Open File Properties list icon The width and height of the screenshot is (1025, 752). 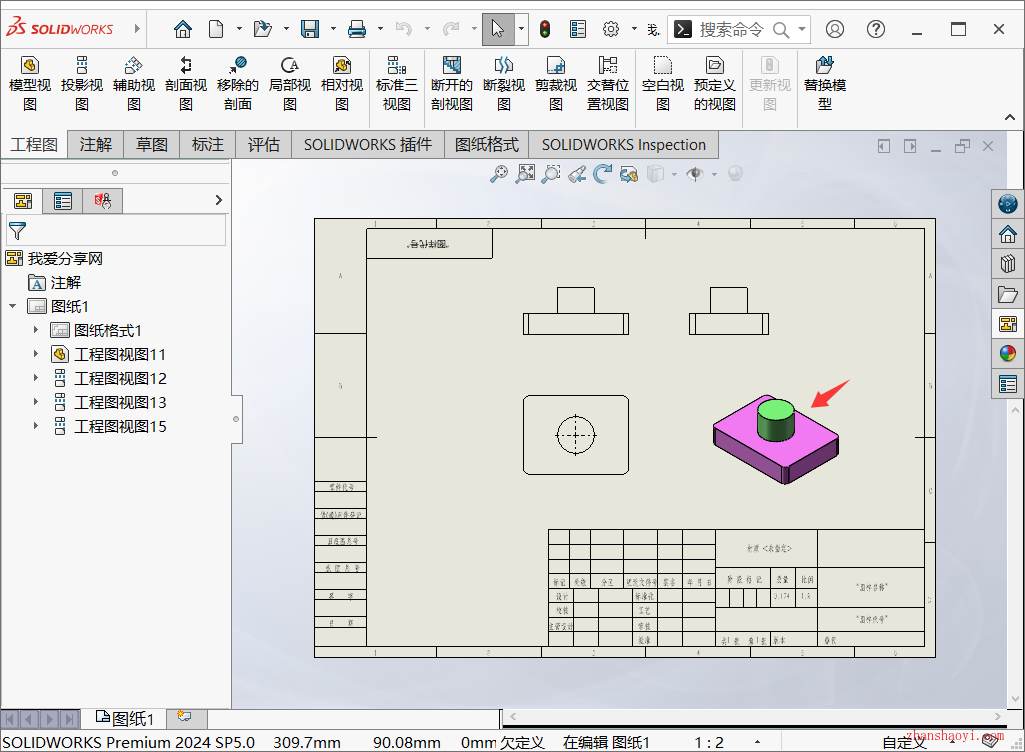578,29
